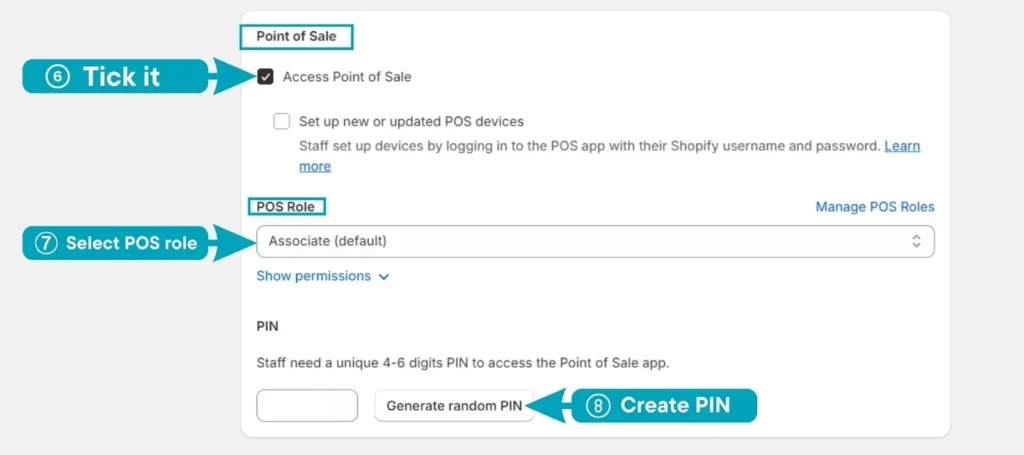Click the Set up new or updated POS devices label
Image resolution: width=1024 pixels, height=455 pixels.
411,121
